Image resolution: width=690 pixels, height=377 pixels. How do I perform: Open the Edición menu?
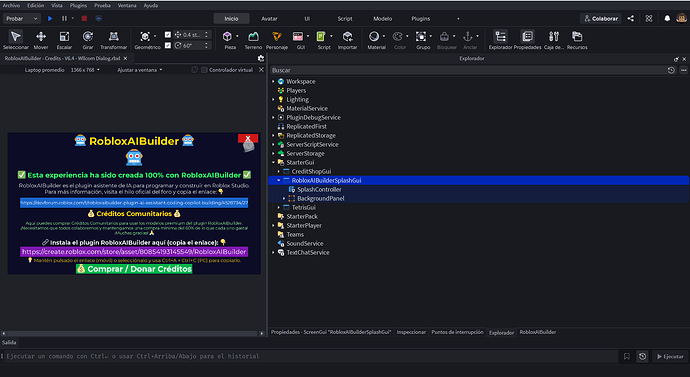tap(35, 5)
